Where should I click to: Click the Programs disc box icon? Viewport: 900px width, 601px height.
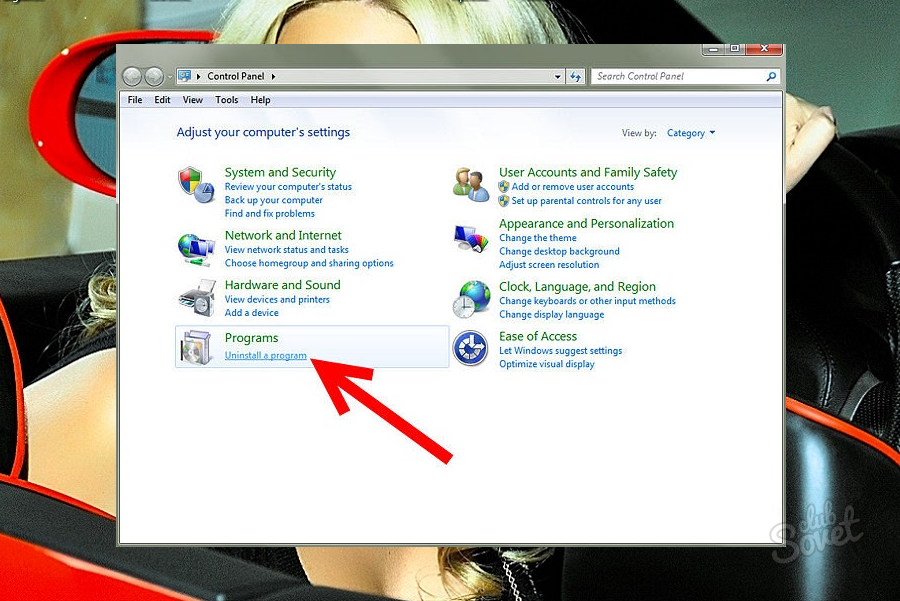[196, 347]
